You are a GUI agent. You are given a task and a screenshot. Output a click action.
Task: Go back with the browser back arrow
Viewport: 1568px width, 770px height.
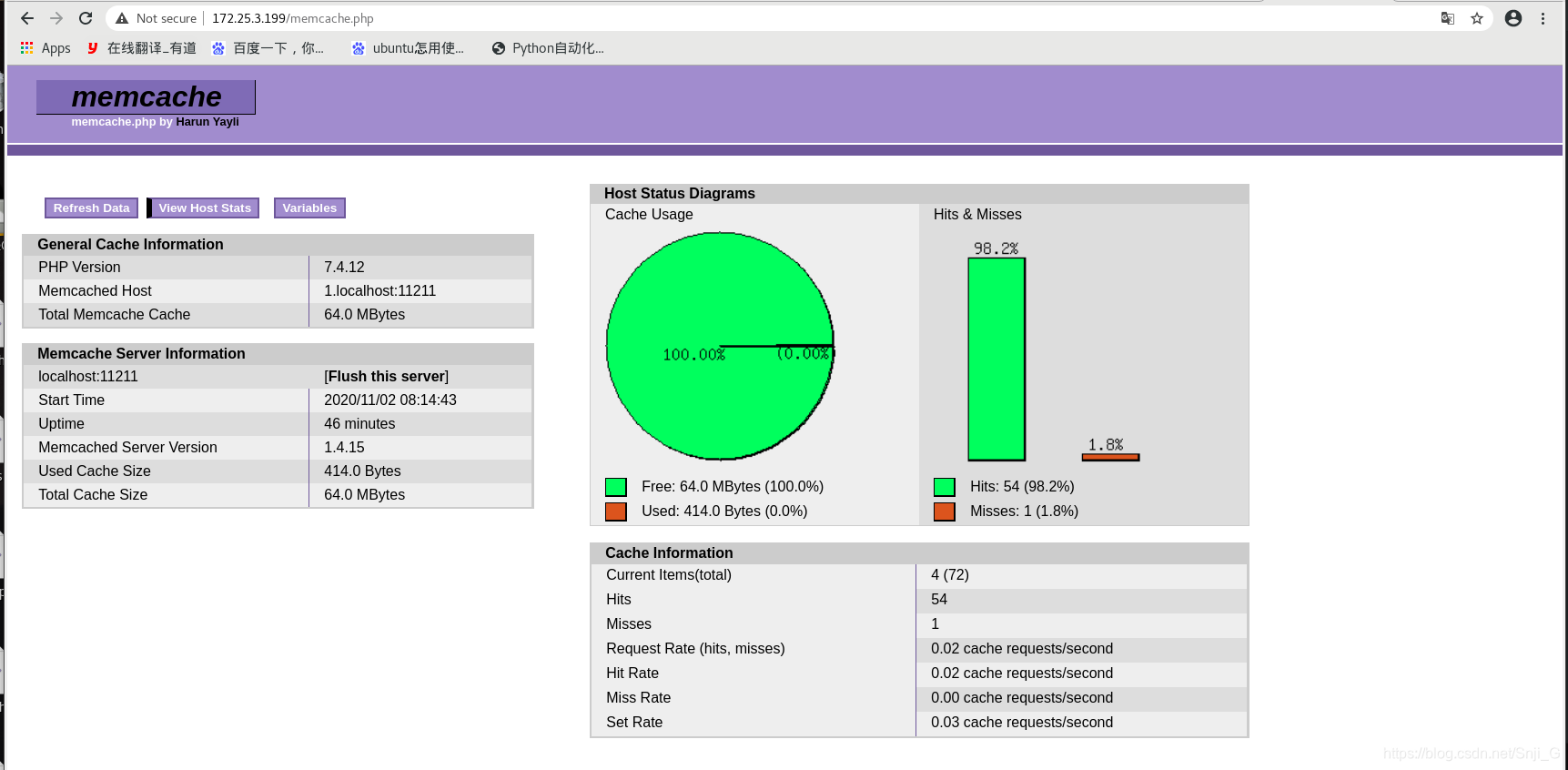coord(27,18)
